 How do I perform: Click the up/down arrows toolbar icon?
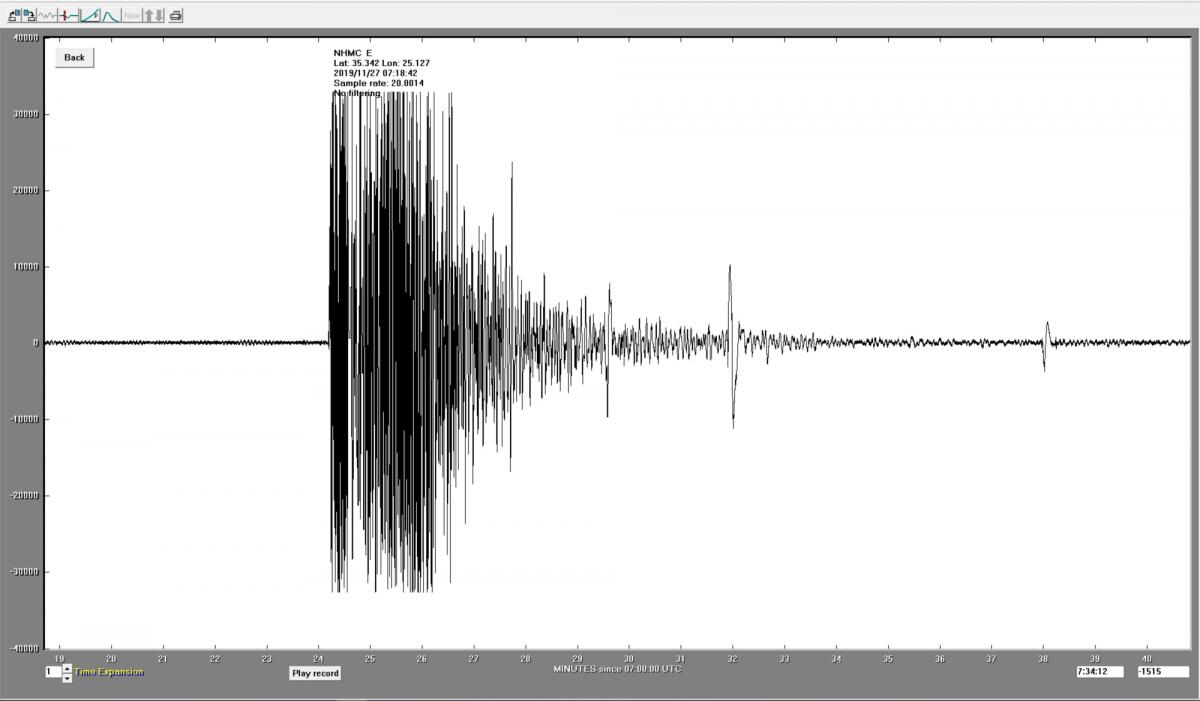point(154,16)
